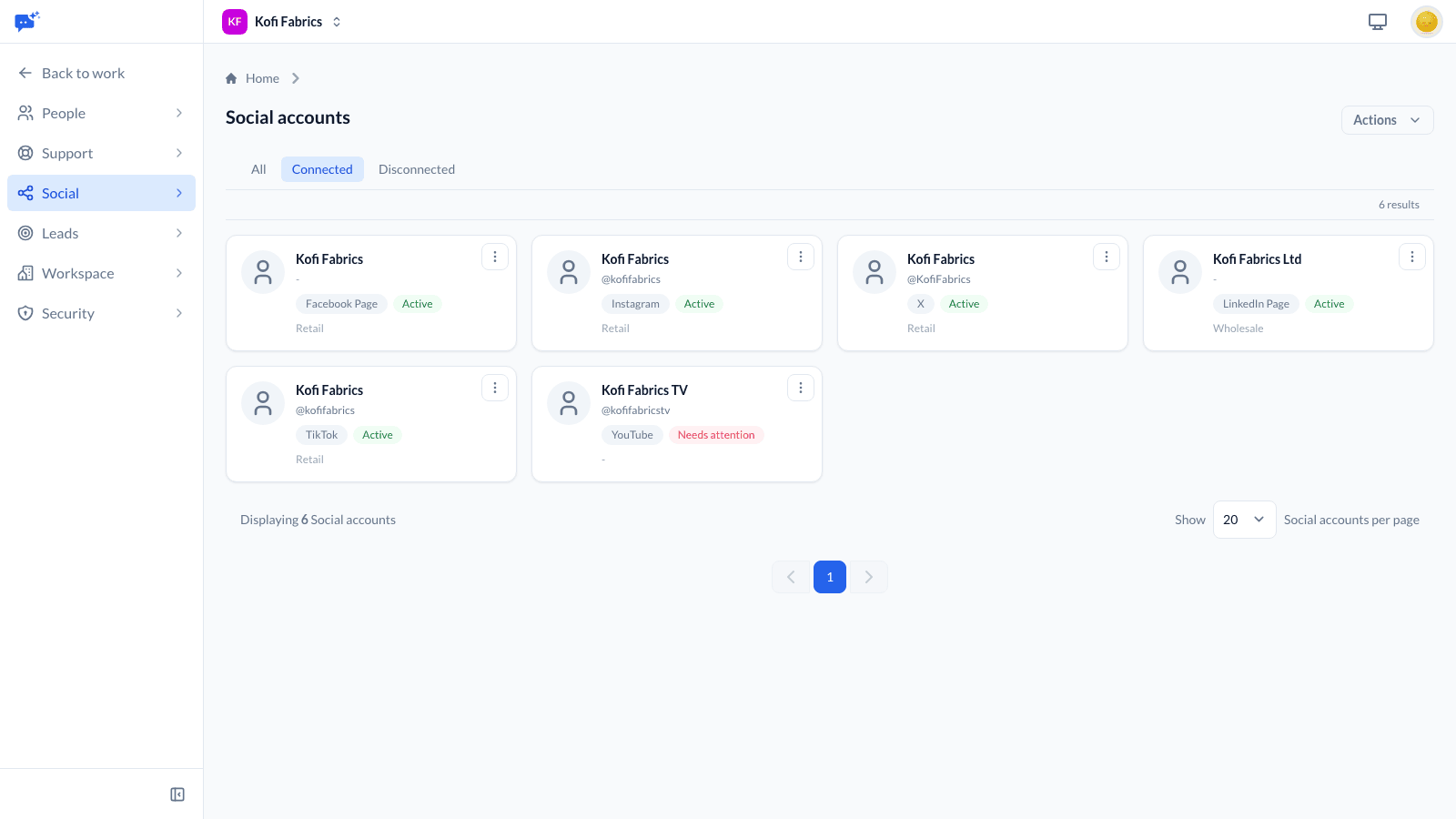The image size is (1456, 819).
Task: Collapse the sidebar panel icon
Action: pyautogui.click(x=177, y=794)
